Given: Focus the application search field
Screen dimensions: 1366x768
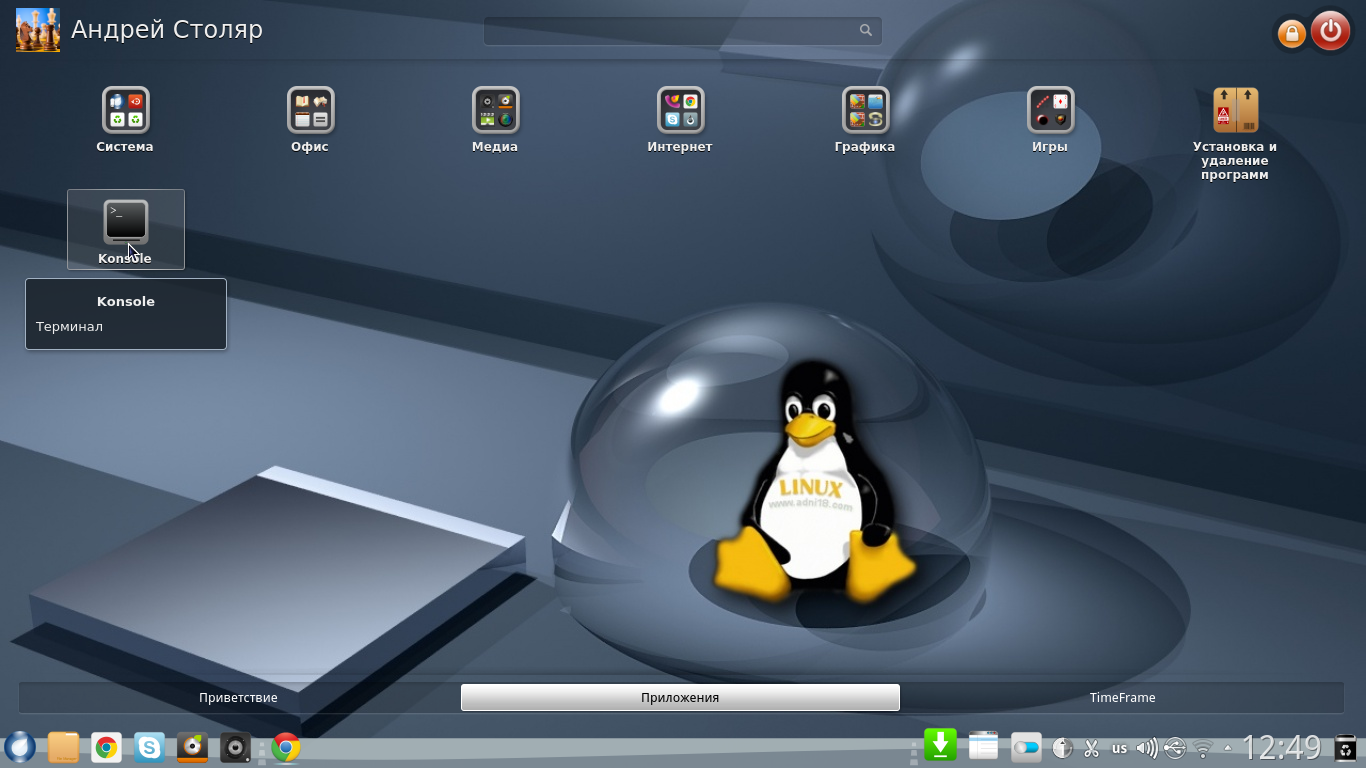Looking at the screenshot, I should click(683, 30).
